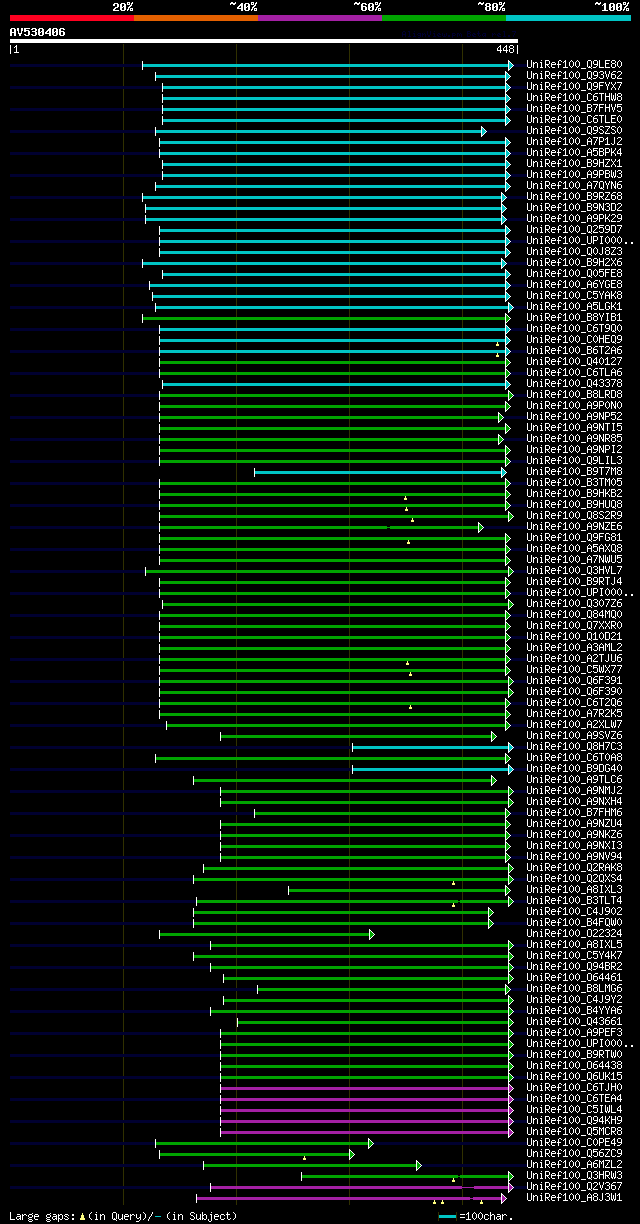Click the UniRef100_A9NZE6 label
640x1224 pixels.
(574, 527)
